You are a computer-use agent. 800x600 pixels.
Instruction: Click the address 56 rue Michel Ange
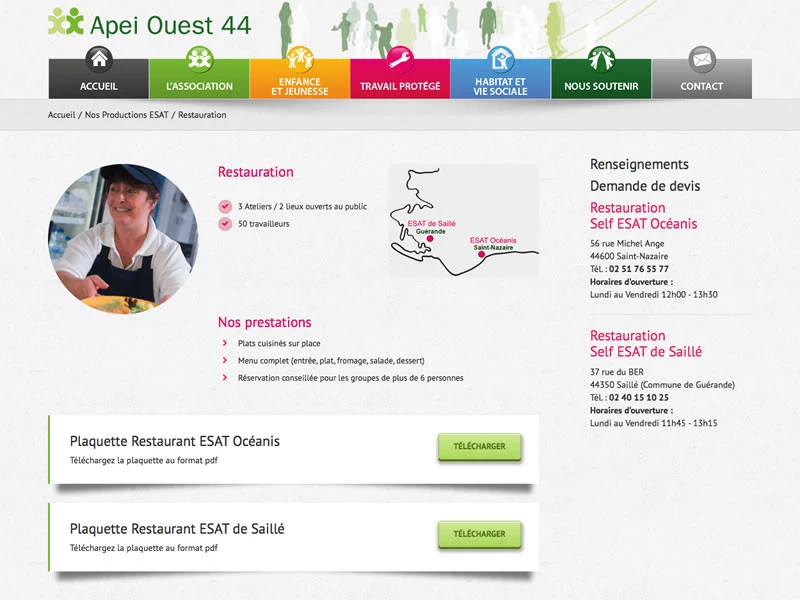(627, 243)
